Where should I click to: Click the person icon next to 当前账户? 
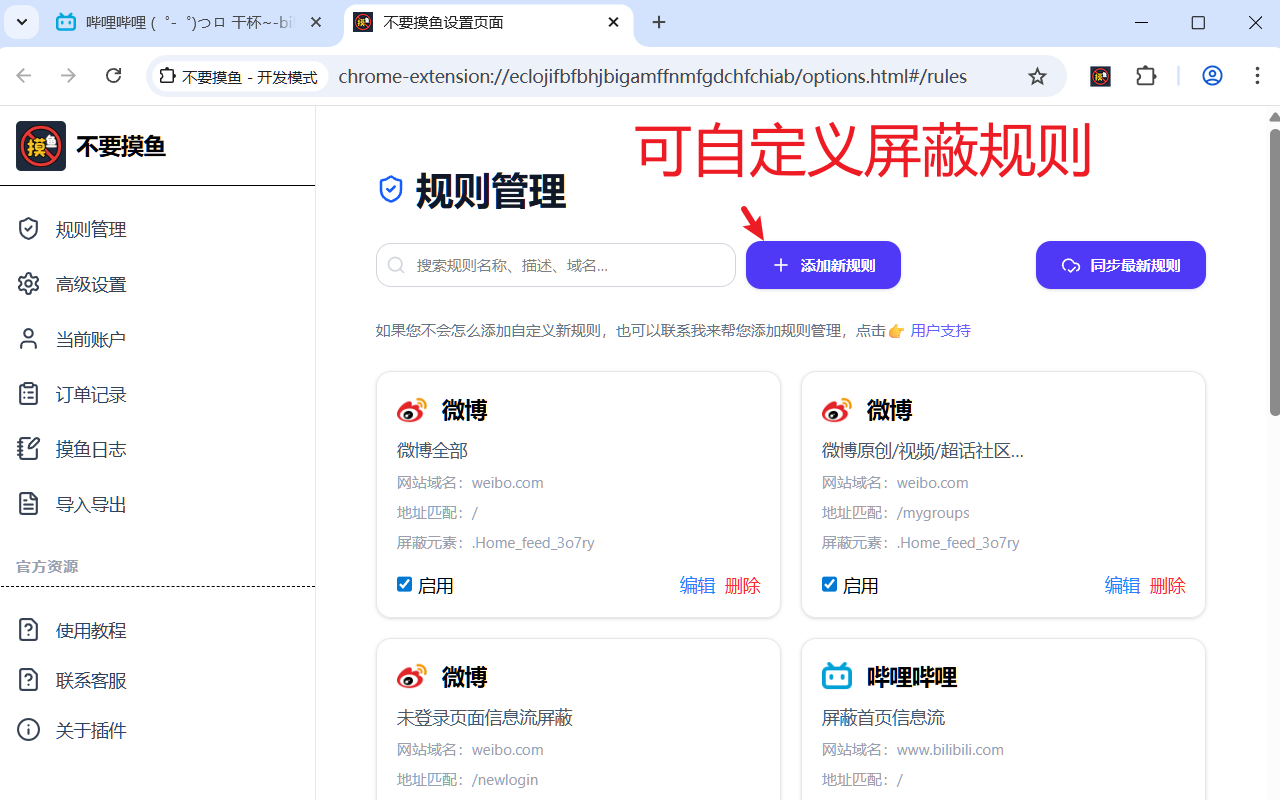click(x=29, y=339)
